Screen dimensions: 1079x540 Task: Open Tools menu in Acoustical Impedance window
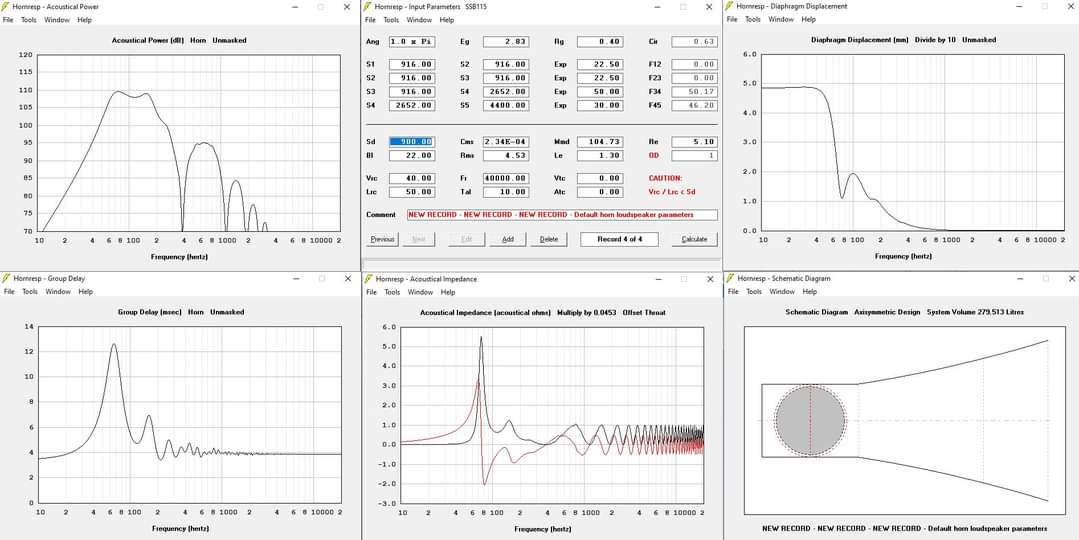click(392, 292)
